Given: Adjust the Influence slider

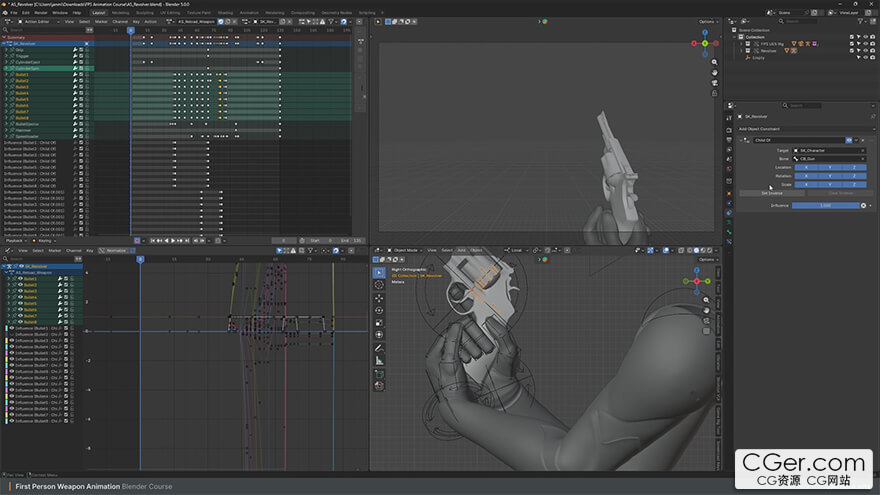Looking at the screenshot, I should coord(826,205).
